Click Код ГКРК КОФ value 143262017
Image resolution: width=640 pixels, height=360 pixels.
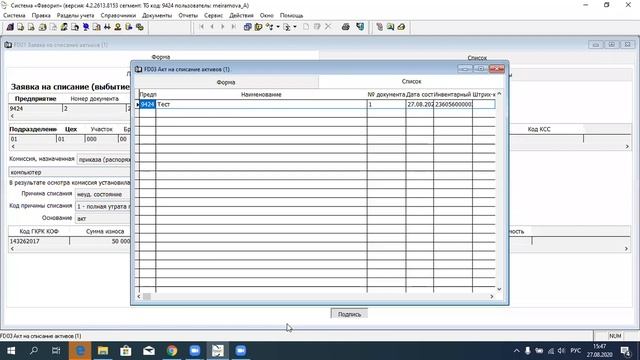39,241
